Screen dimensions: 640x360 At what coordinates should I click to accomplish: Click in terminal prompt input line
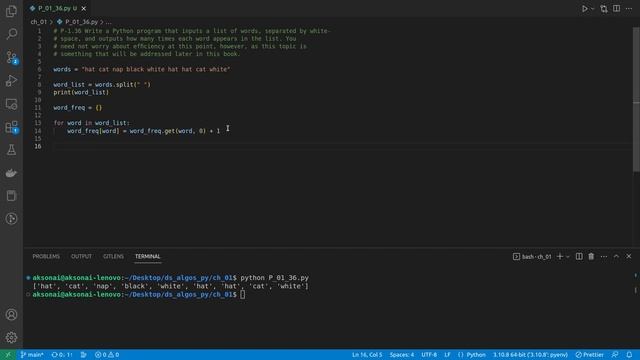coord(242,294)
